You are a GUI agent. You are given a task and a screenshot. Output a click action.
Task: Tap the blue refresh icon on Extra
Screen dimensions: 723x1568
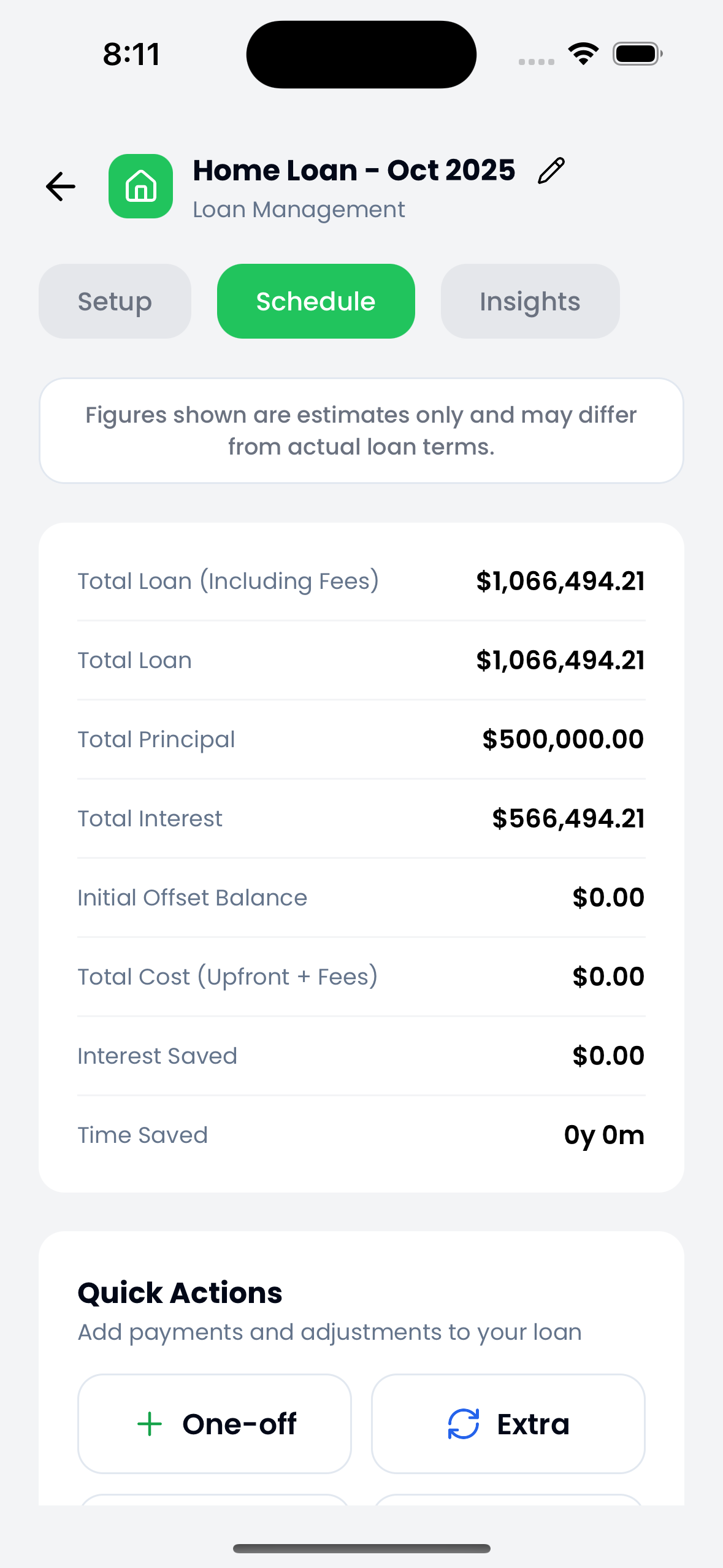[464, 1424]
